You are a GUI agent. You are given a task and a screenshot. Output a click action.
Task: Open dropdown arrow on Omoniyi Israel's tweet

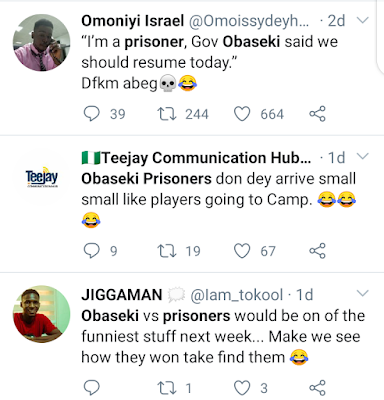363,20
